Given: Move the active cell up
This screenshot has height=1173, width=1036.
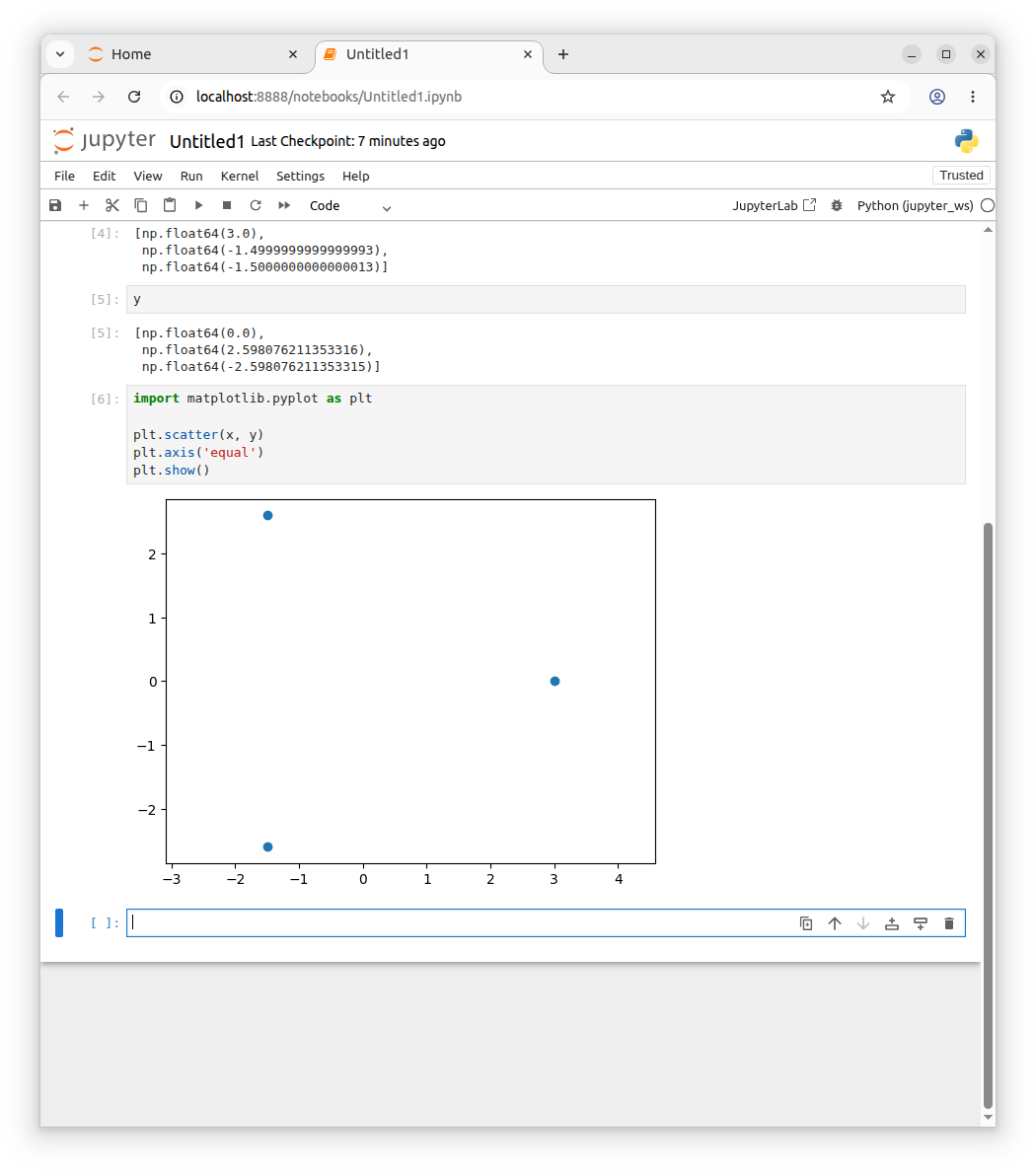Looking at the screenshot, I should (x=835, y=923).
